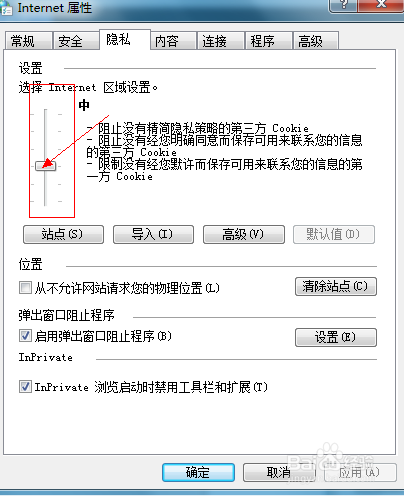This screenshot has height=496, width=404.
Task: Click the Internet 属性 title bar icon
Action: tap(6, 8)
